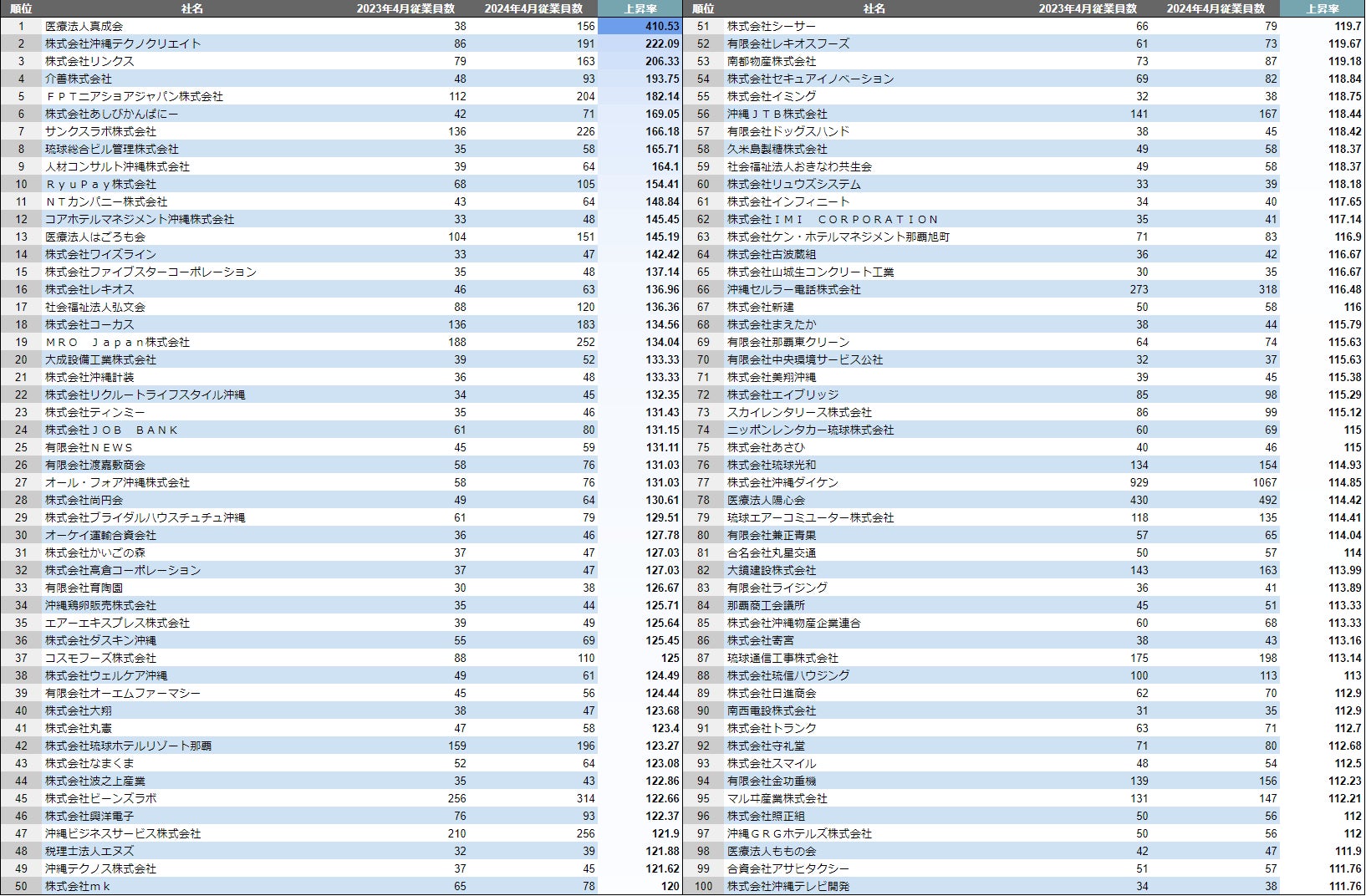Select the 株式会社かいごの森 cell
The height and width of the screenshot is (896, 1366).
pos(95,552)
